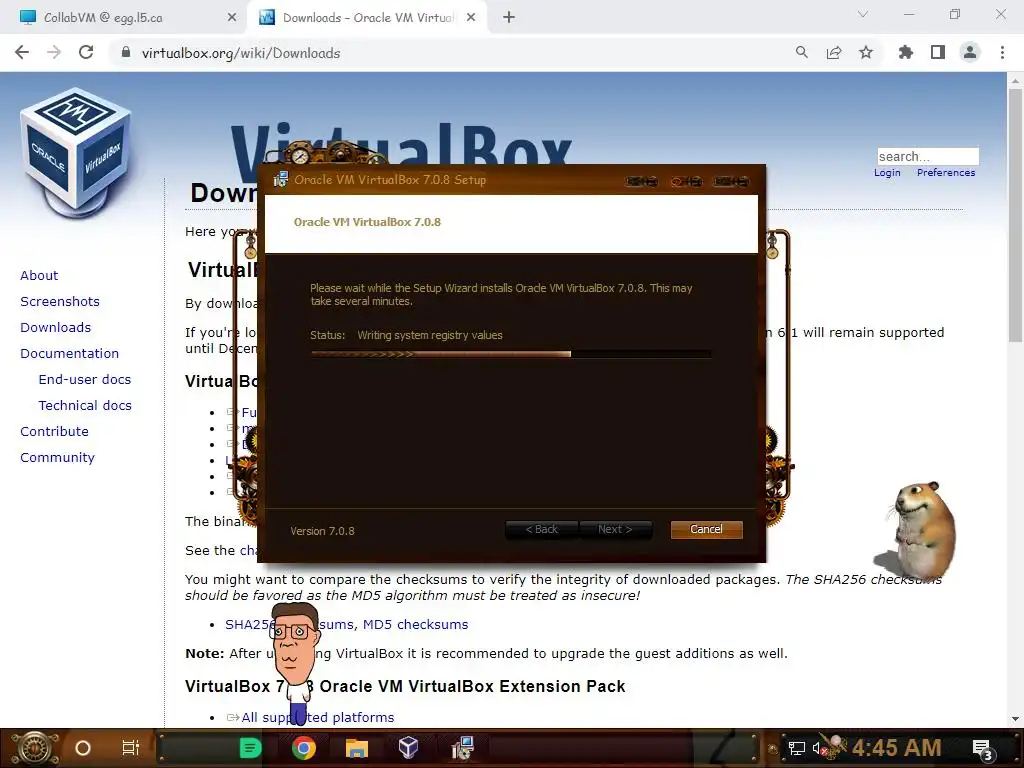Click the 'Version 7.0.8' label
The image size is (1024, 768).
(323, 531)
